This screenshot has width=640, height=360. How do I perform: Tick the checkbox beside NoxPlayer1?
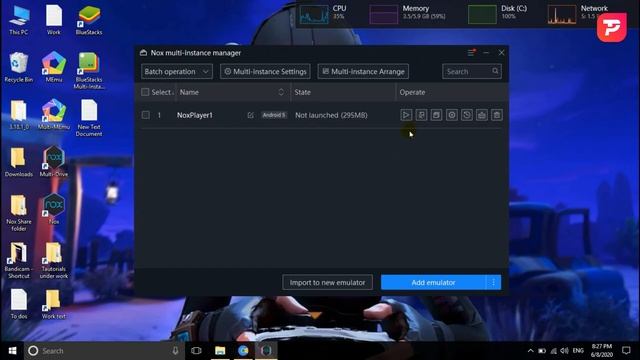[145, 115]
